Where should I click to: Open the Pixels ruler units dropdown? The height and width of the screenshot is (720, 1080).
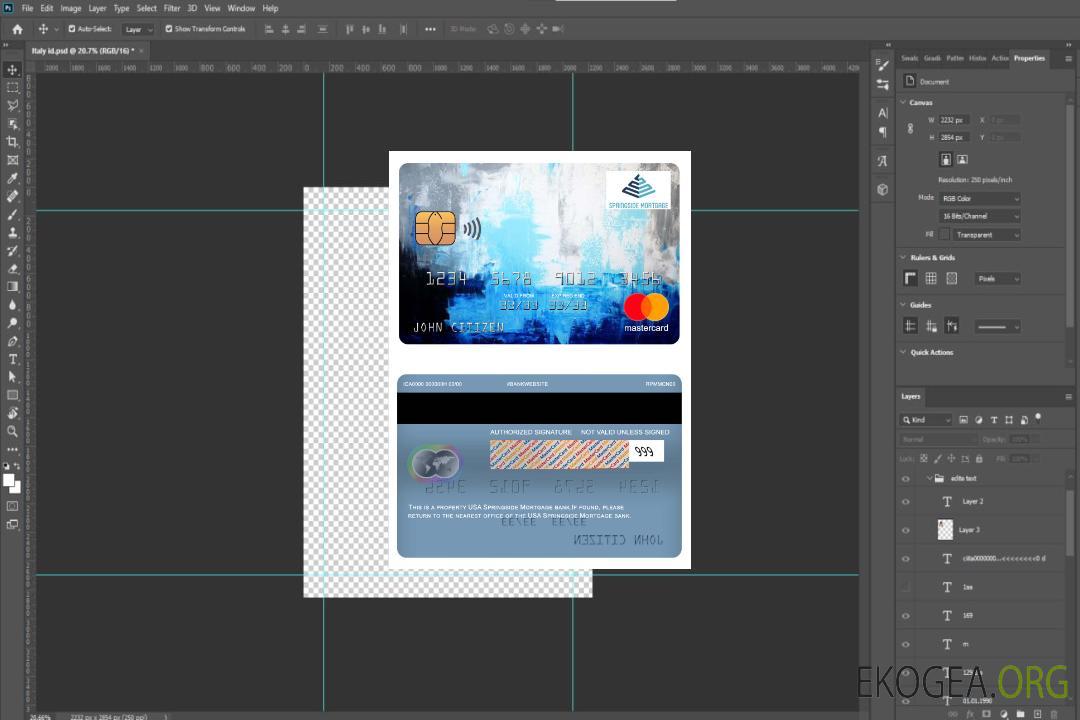[998, 279]
